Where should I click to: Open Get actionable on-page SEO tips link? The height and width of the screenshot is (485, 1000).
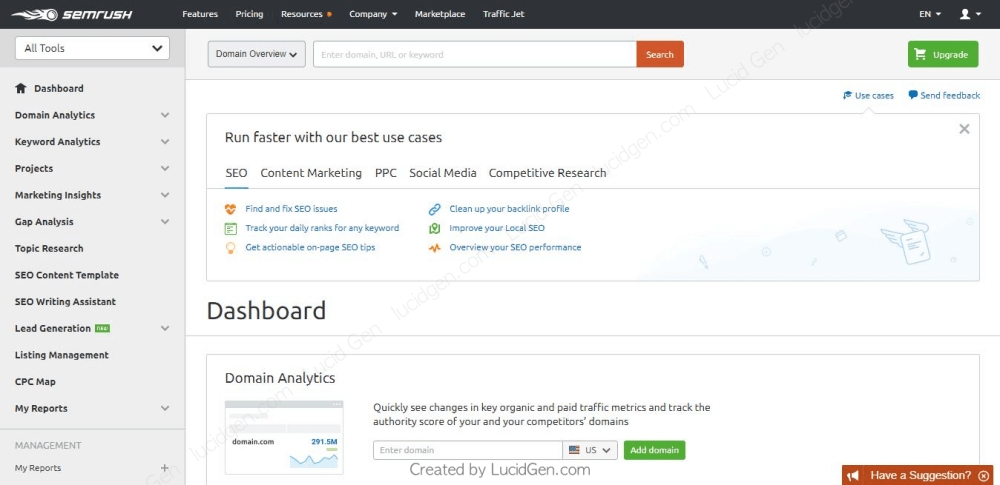pos(311,247)
